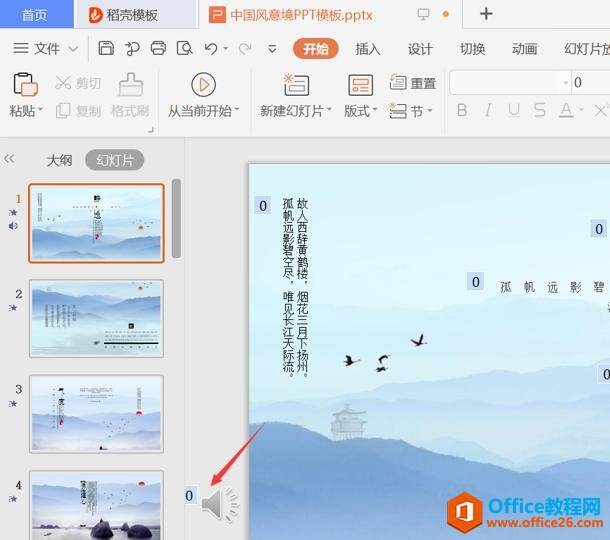Click the export to PDF icon
Viewport: 610px width, 540px height.
point(132,49)
